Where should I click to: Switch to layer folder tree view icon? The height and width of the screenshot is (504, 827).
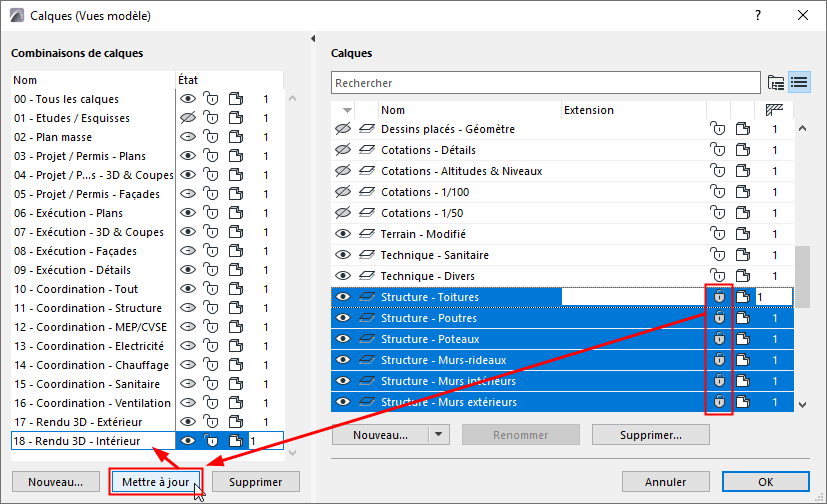pos(776,82)
